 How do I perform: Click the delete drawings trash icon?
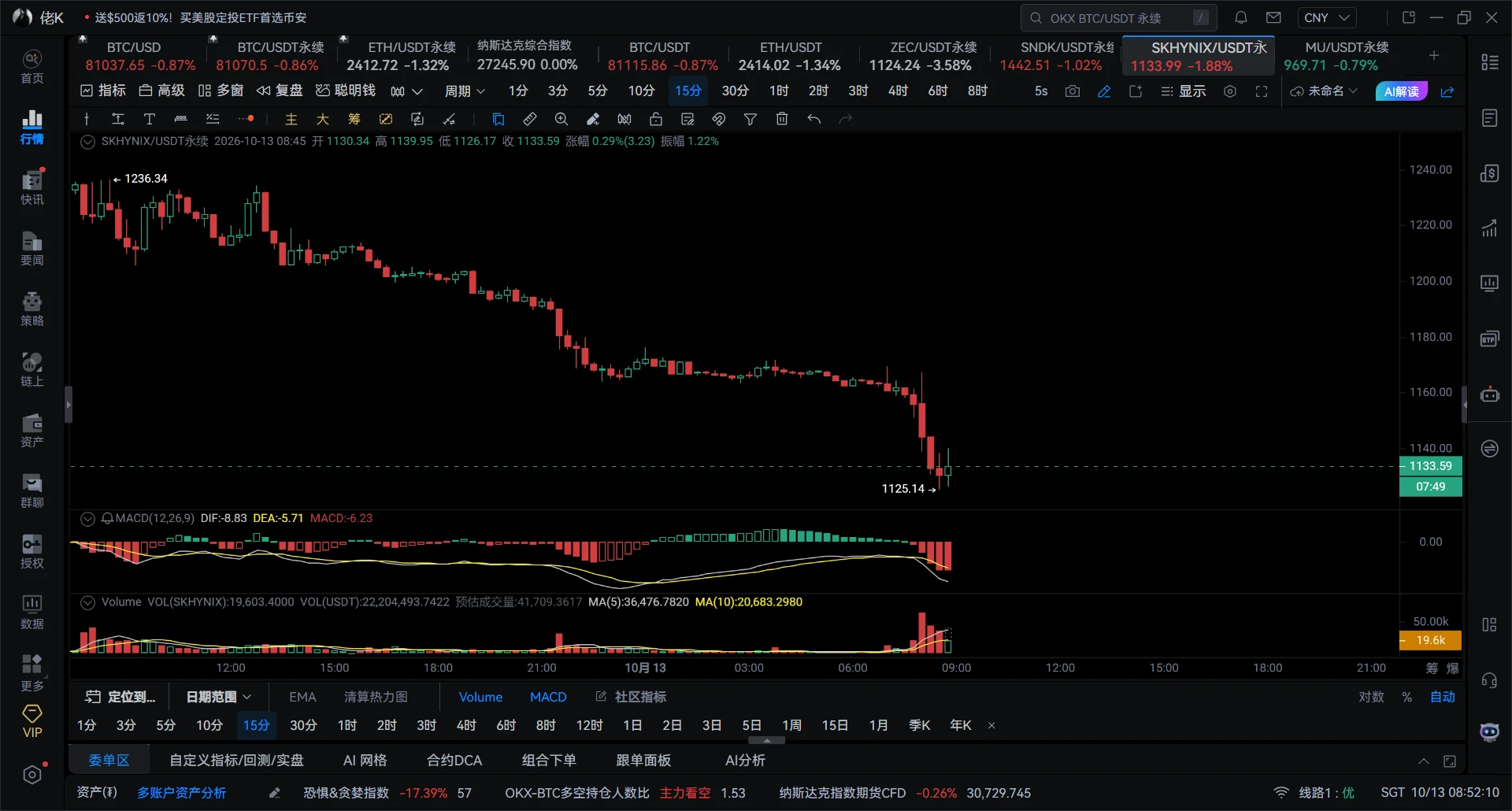pos(781,119)
